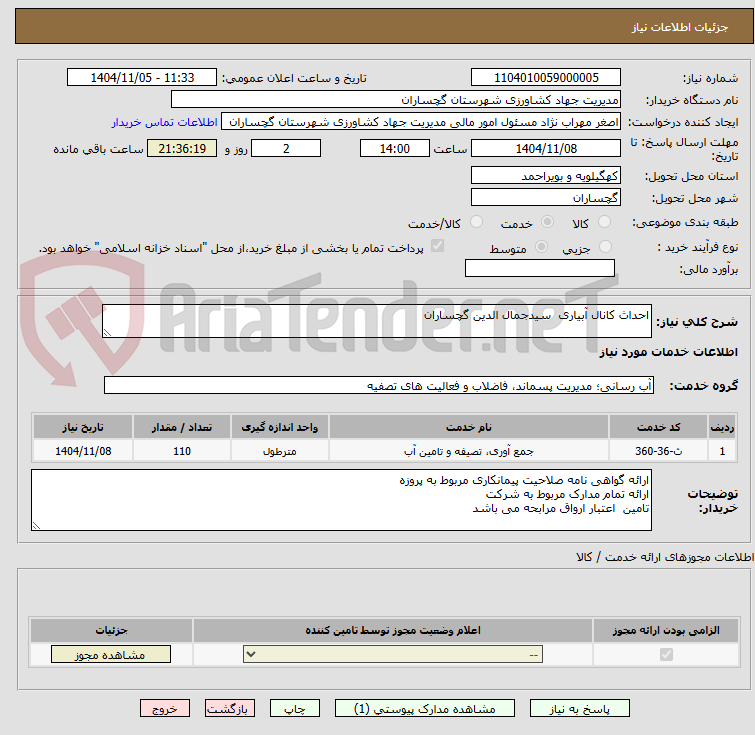Select the متوسط purchase type radio
Screen dimensions: 755x735
pos(542,247)
